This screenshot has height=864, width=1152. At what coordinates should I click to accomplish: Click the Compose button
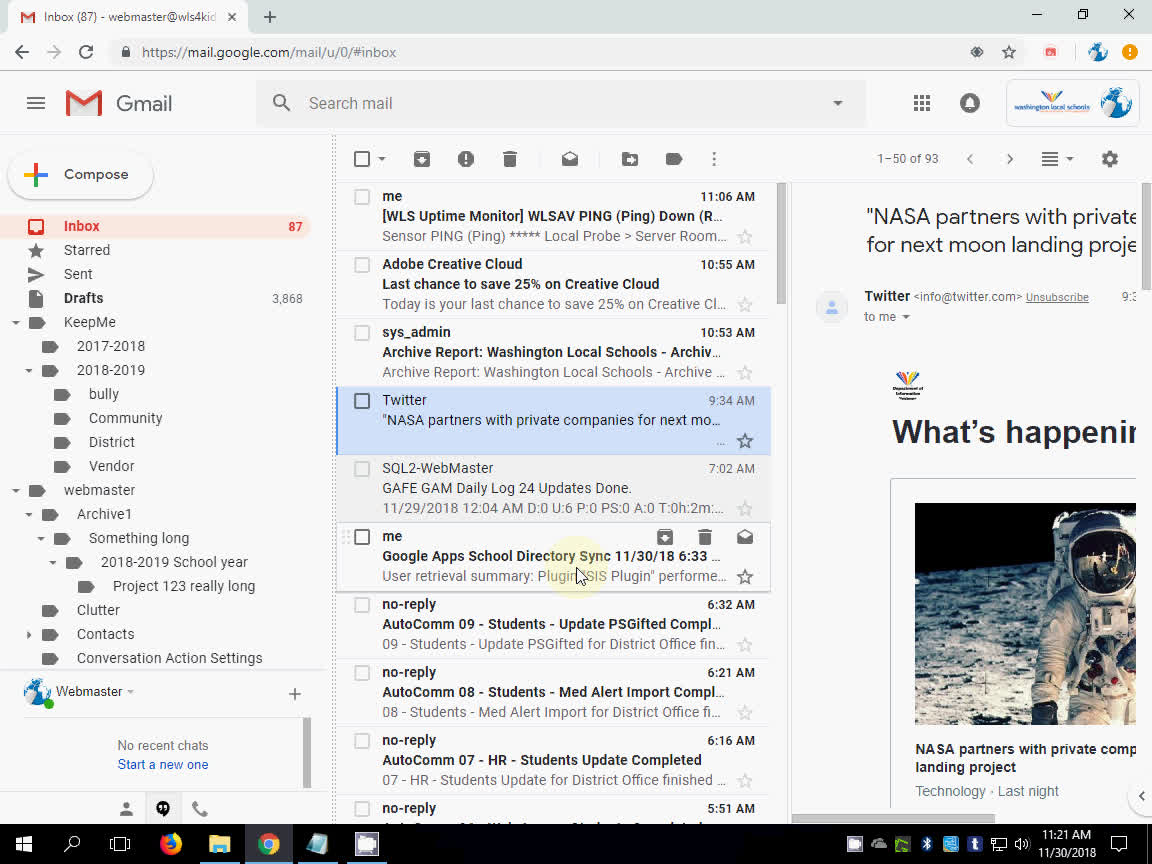tap(80, 174)
